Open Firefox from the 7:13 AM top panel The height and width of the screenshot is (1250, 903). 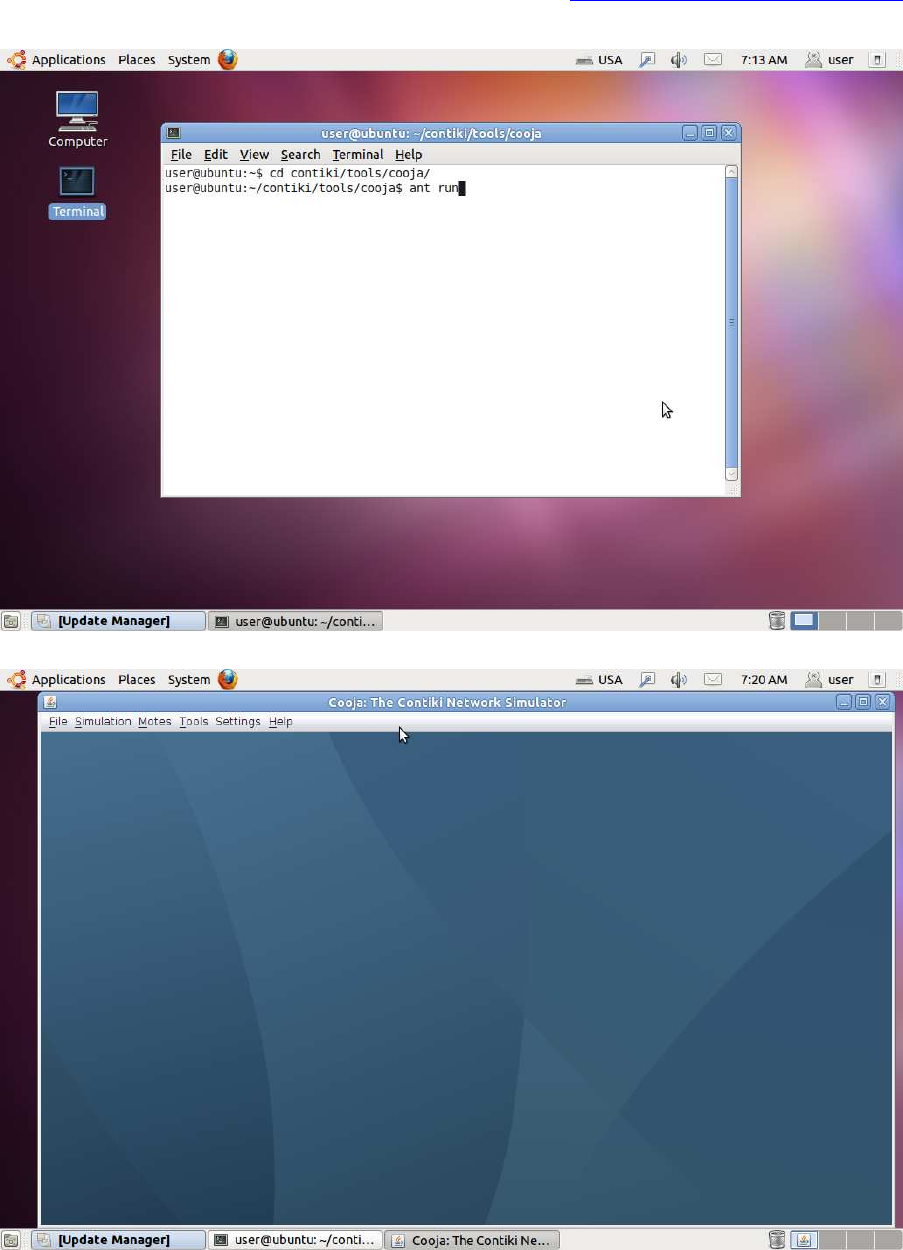pyautogui.click(x=228, y=60)
